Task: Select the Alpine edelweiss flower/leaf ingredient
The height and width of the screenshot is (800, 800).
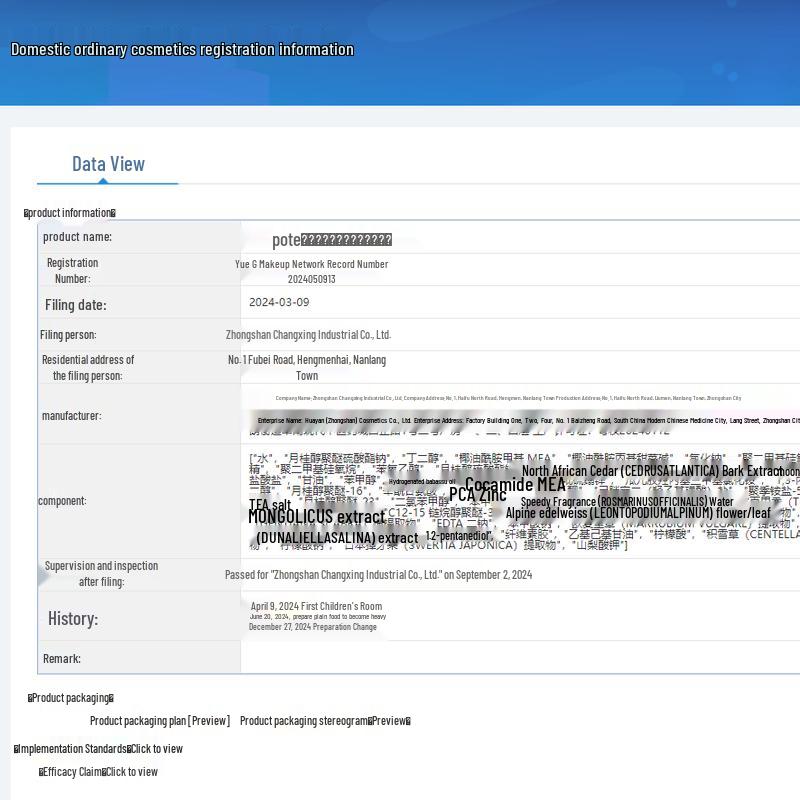Action: 638,513
